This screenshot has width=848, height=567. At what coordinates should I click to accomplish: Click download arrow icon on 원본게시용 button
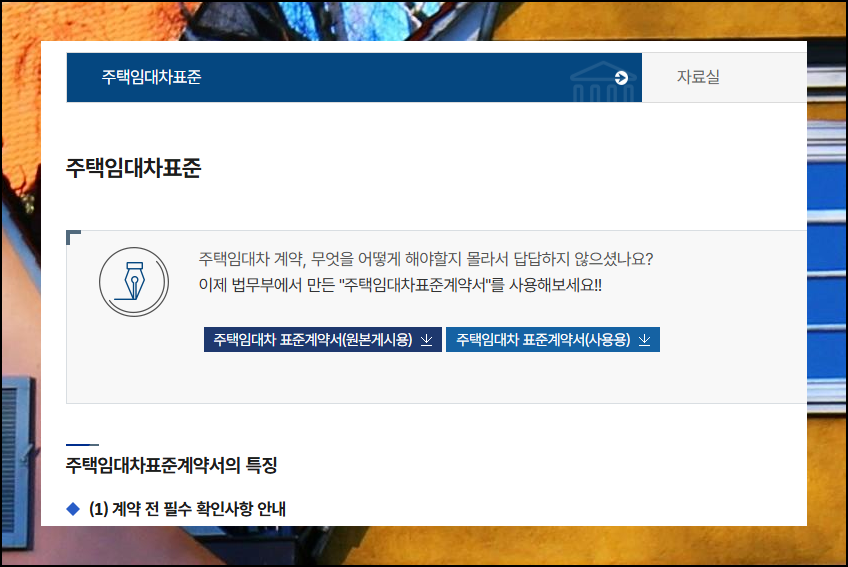(427, 340)
